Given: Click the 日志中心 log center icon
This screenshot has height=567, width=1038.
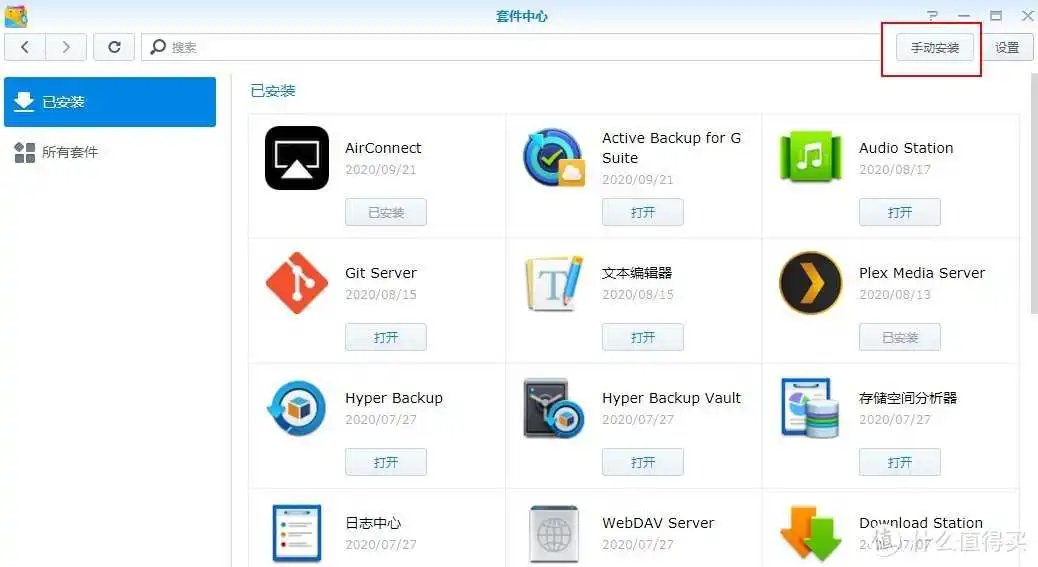Looking at the screenshot, I should pos(297,533).
